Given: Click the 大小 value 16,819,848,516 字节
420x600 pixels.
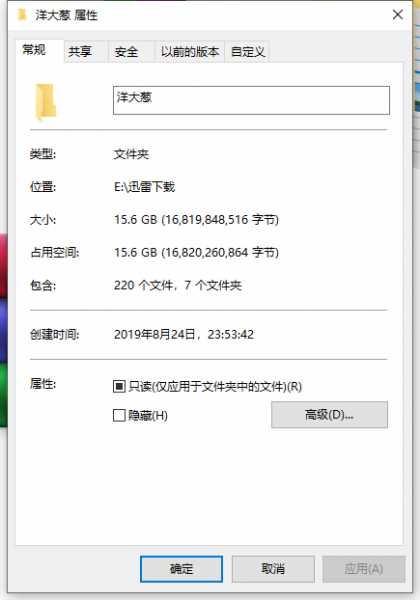Looking at the screenshot, I should point(220,220).
